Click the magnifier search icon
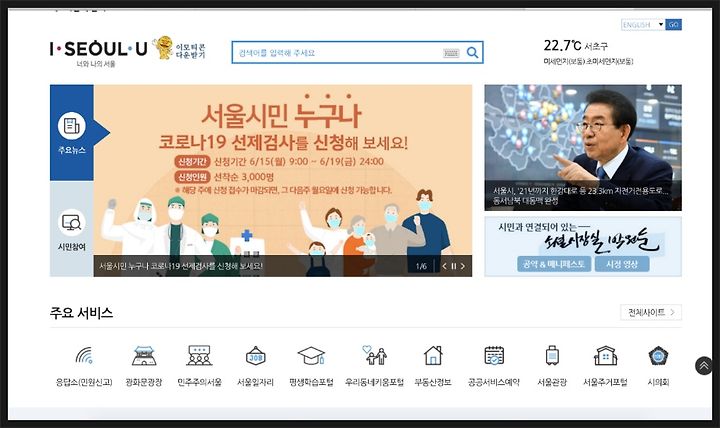The image size is (720, 428). [x=472, y=52]
